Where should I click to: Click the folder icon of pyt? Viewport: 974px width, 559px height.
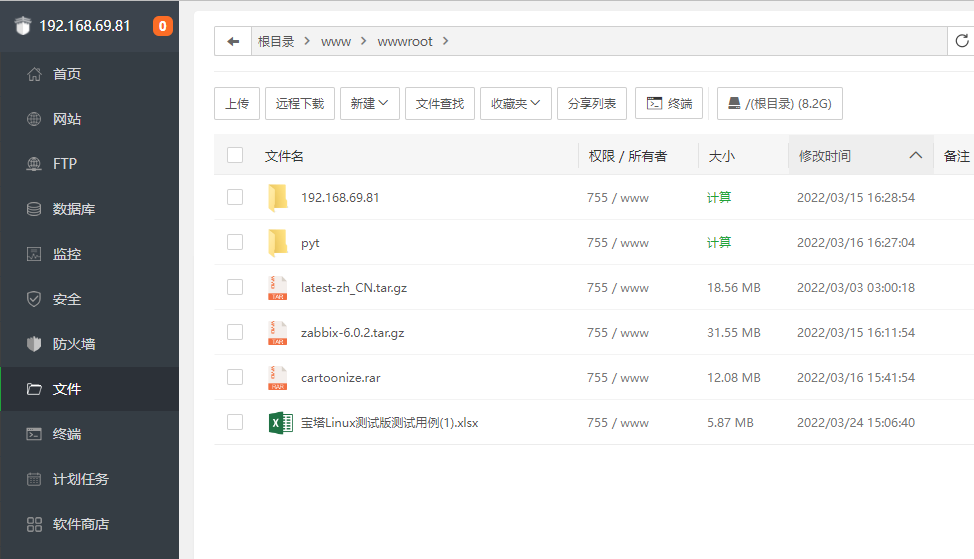click(x=278, y=243)
